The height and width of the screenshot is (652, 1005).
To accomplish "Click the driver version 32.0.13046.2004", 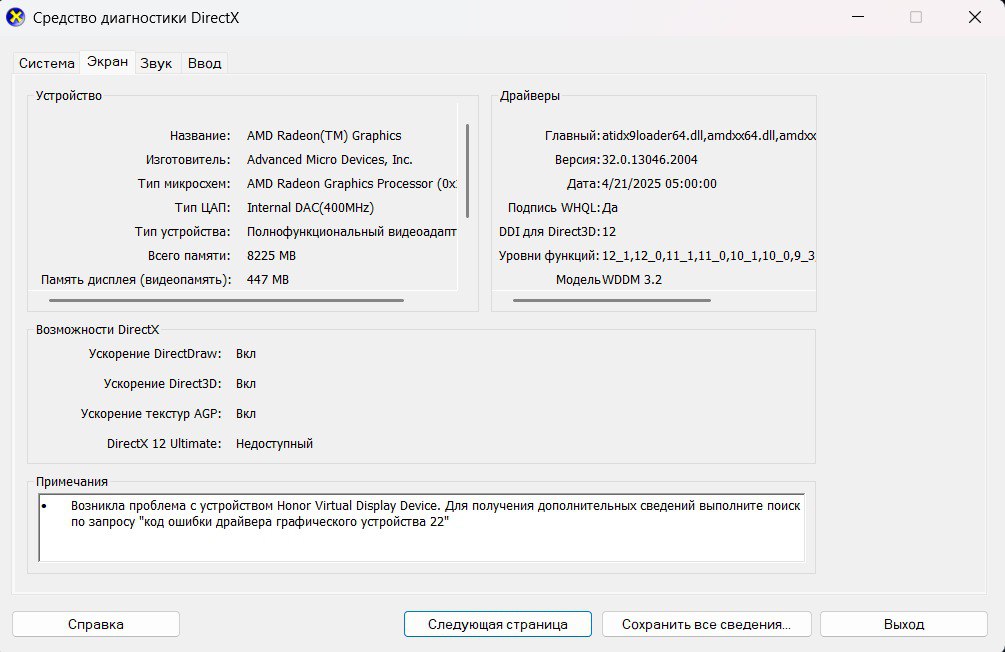I will [x=649, y=160].
